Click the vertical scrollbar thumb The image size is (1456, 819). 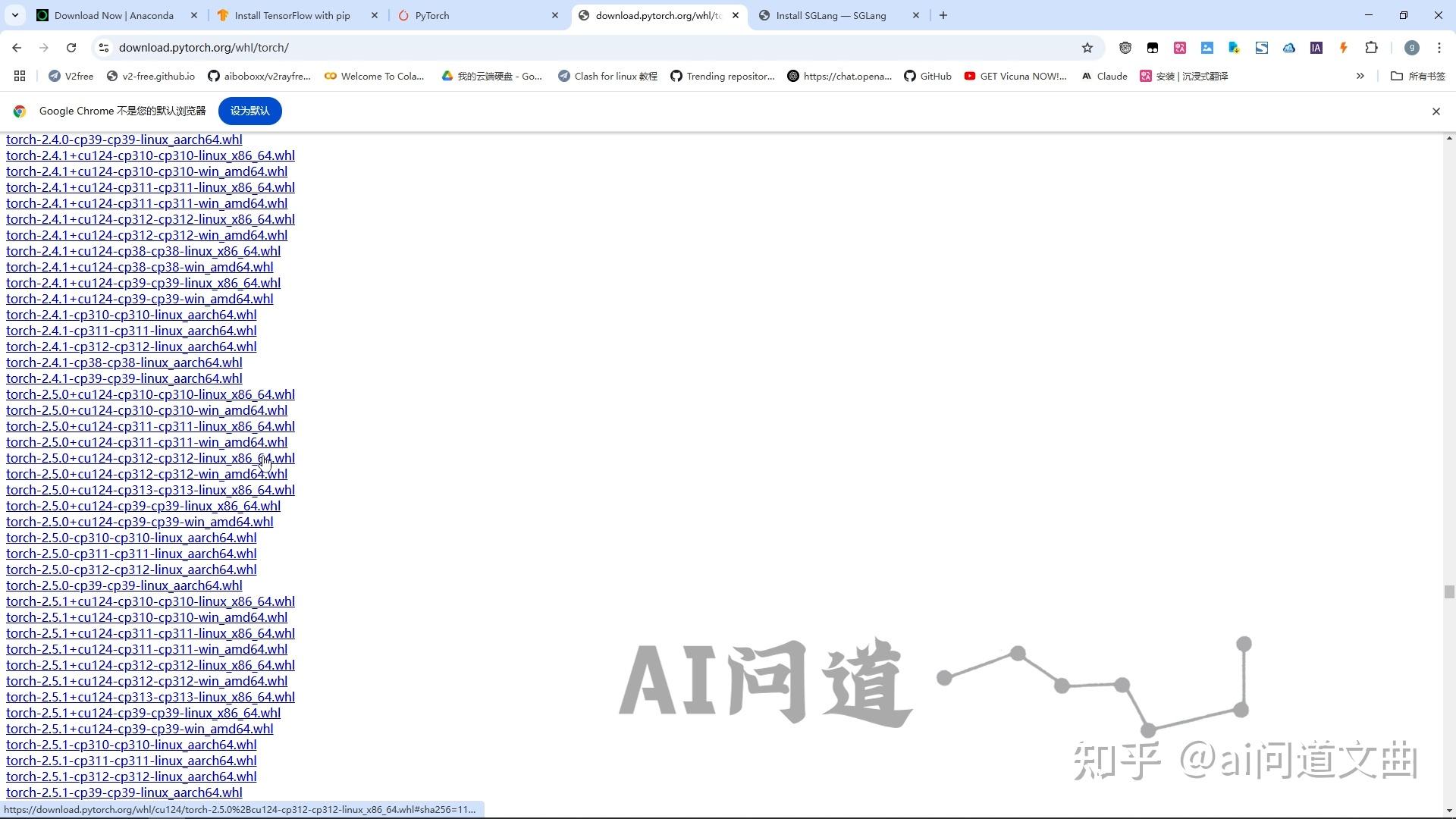1448,592
